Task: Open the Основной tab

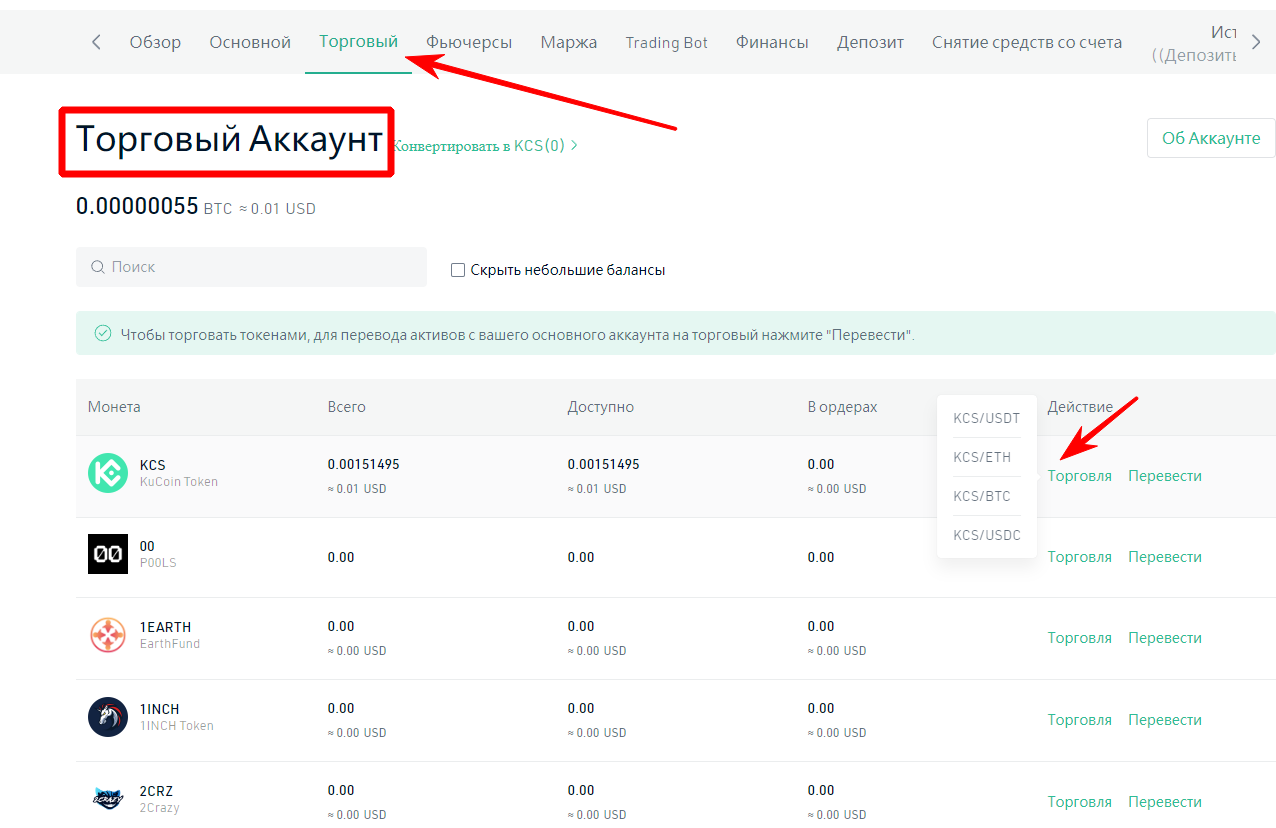Action: pyautogui.click(x=250, y=42)
